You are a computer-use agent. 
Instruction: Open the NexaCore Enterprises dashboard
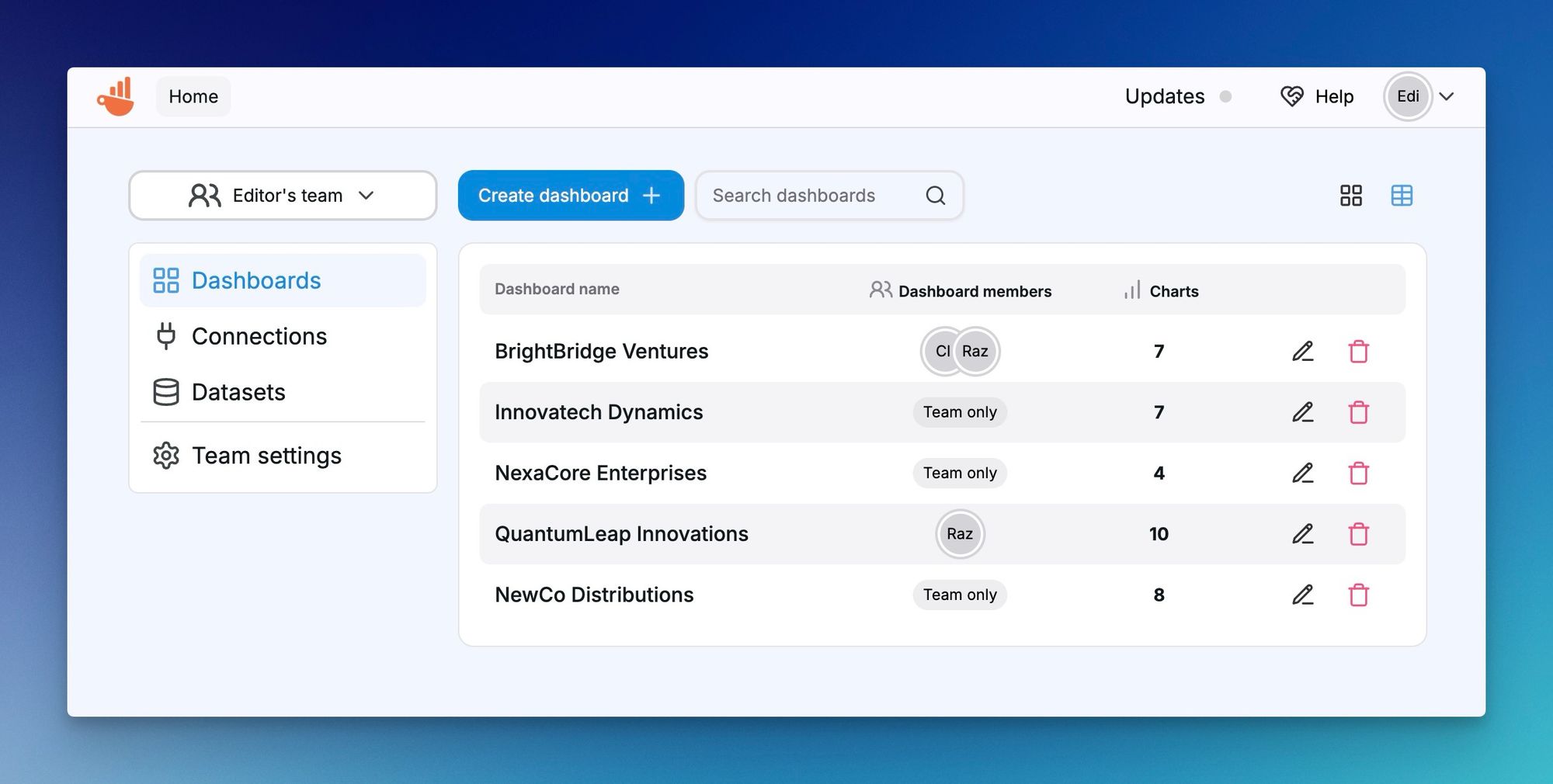pyautogui.click(x=600, y=473)
